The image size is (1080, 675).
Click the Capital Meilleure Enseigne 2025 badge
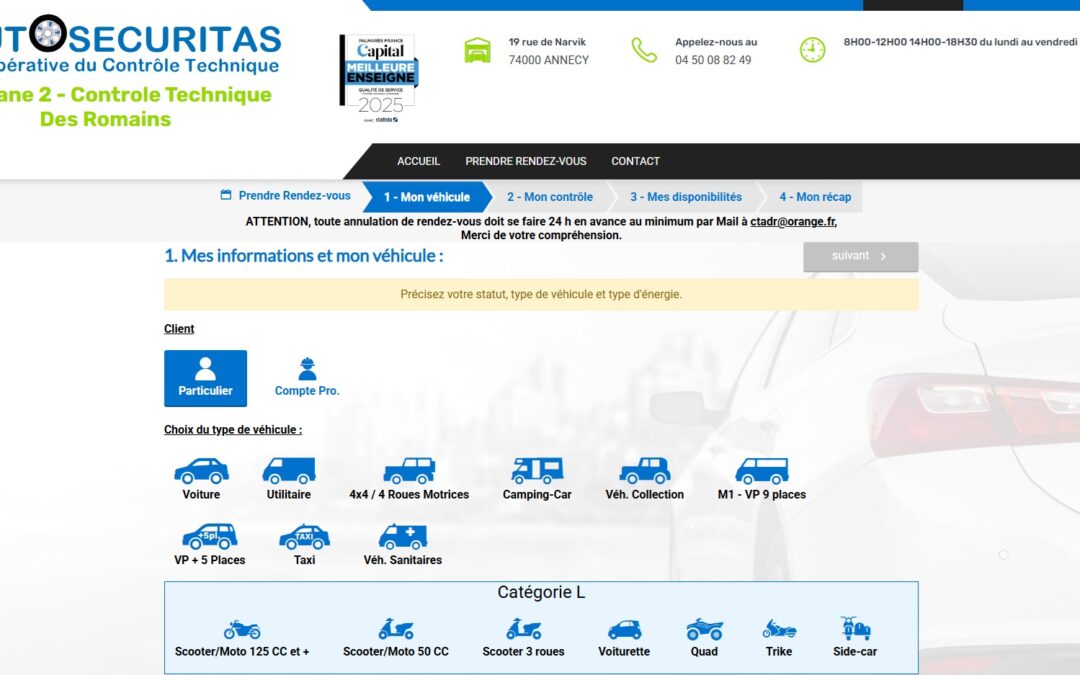[x=377, y=79]
